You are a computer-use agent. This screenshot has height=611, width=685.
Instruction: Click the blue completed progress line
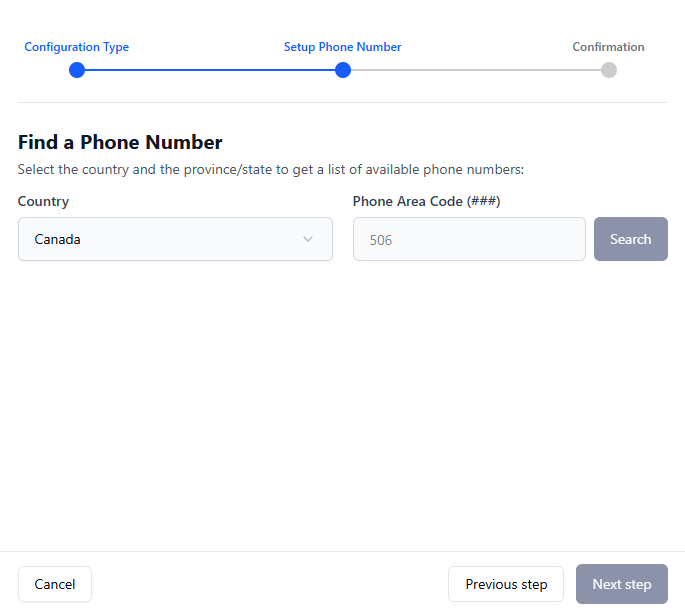210,70
